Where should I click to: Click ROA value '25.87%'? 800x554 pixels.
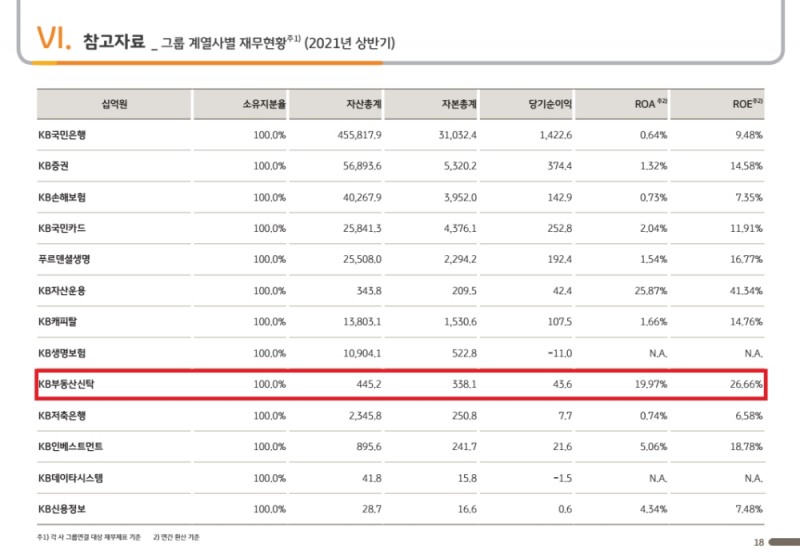point(651,291)
